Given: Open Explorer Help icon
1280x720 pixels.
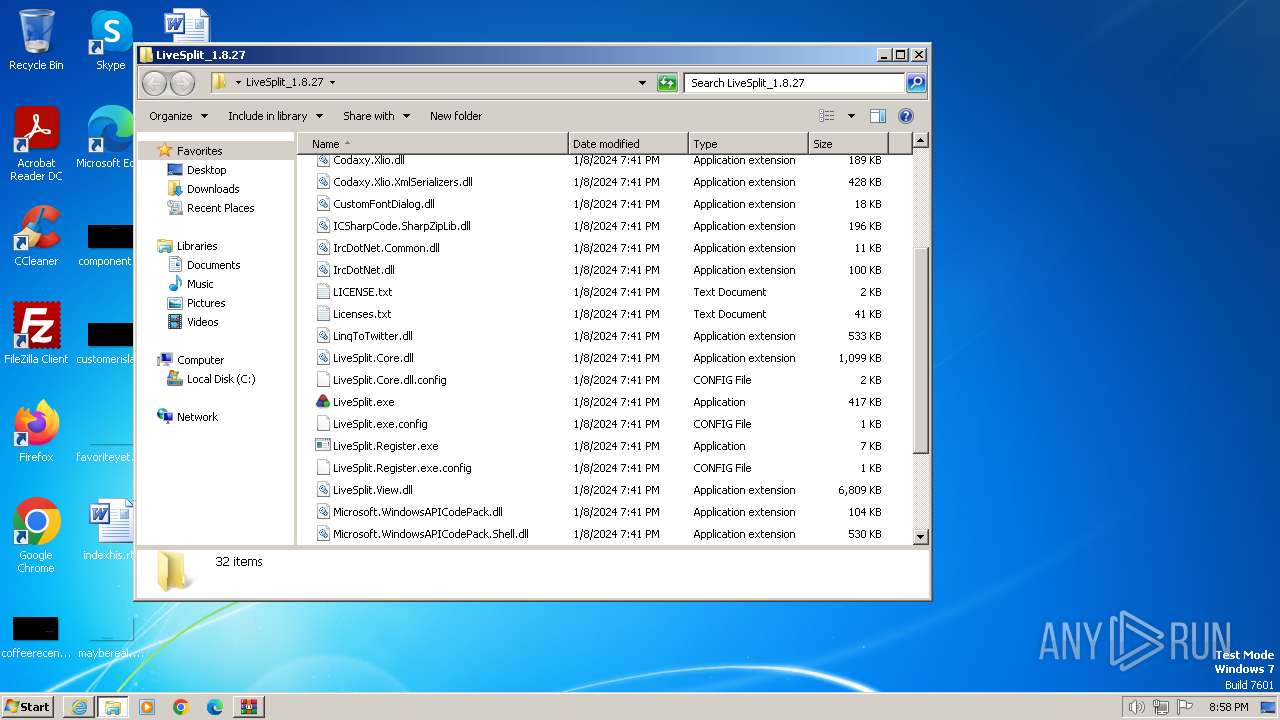Looking at the screenshot, I should click(x=906, y=116).
